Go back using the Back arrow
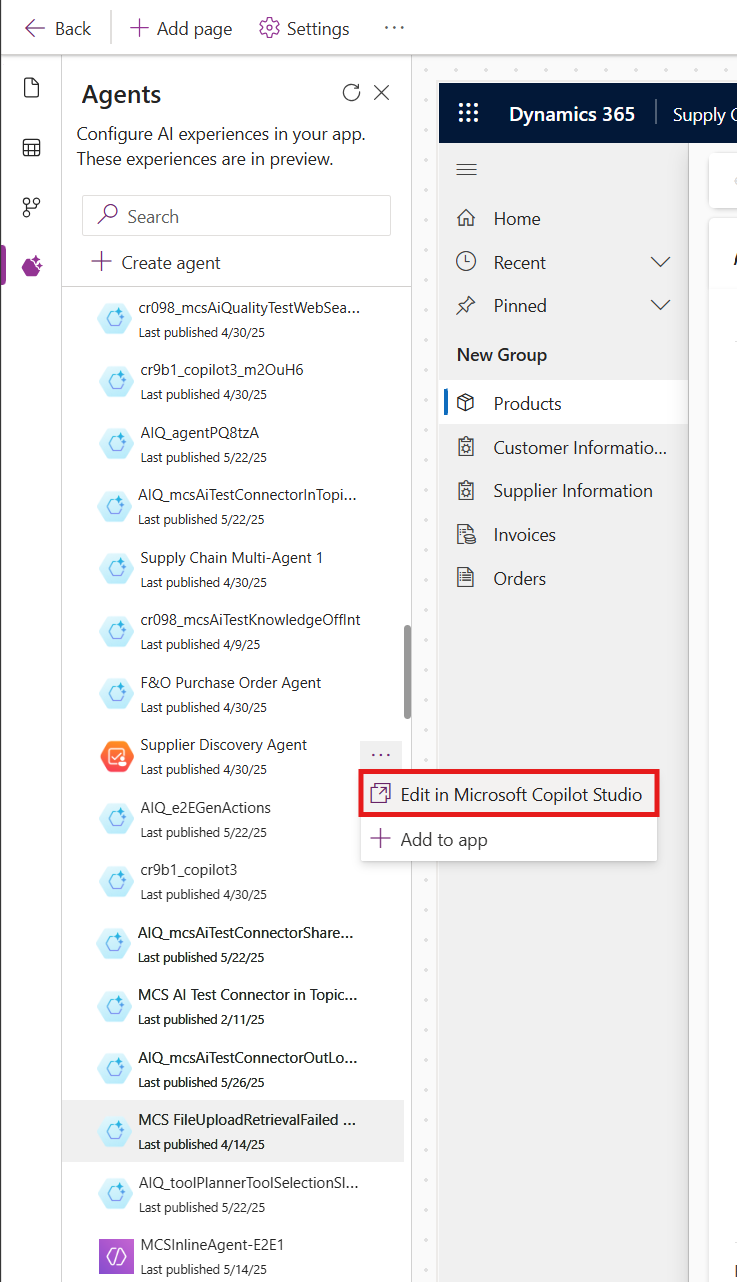This screenshot has height=1282, width=737. pyautogui.click(x=58, y=28)
